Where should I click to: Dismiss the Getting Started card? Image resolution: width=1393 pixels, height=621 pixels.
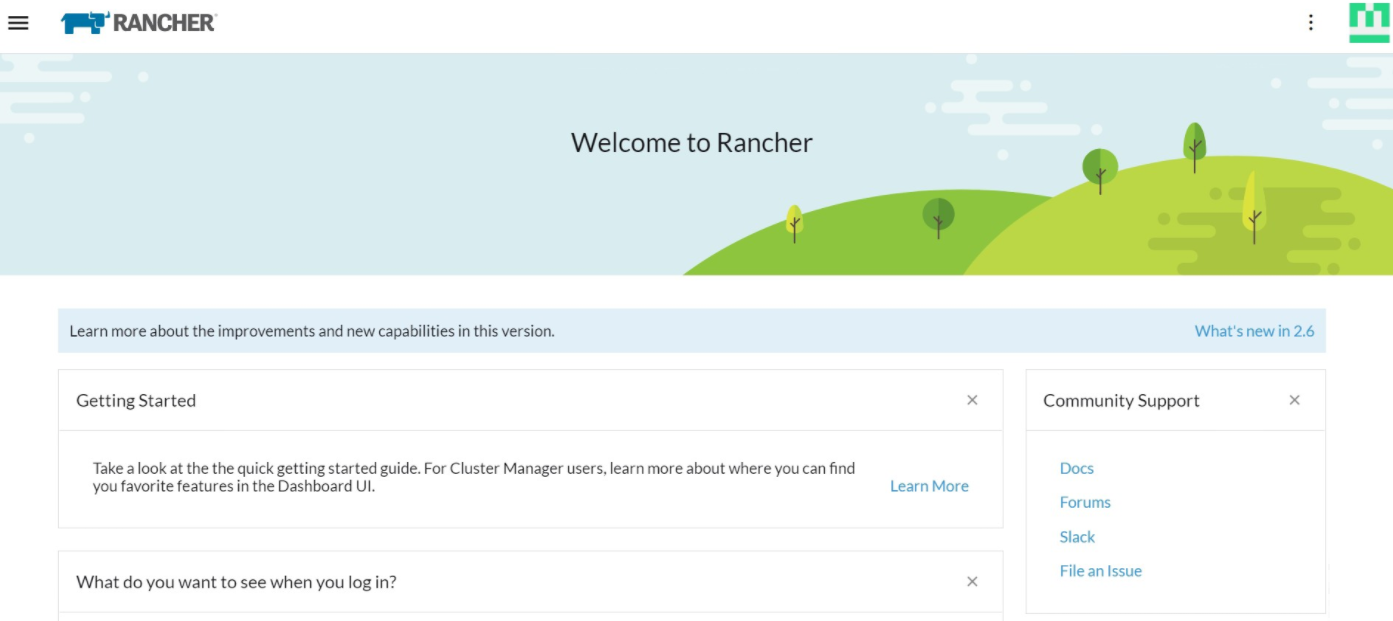[971, 399]
